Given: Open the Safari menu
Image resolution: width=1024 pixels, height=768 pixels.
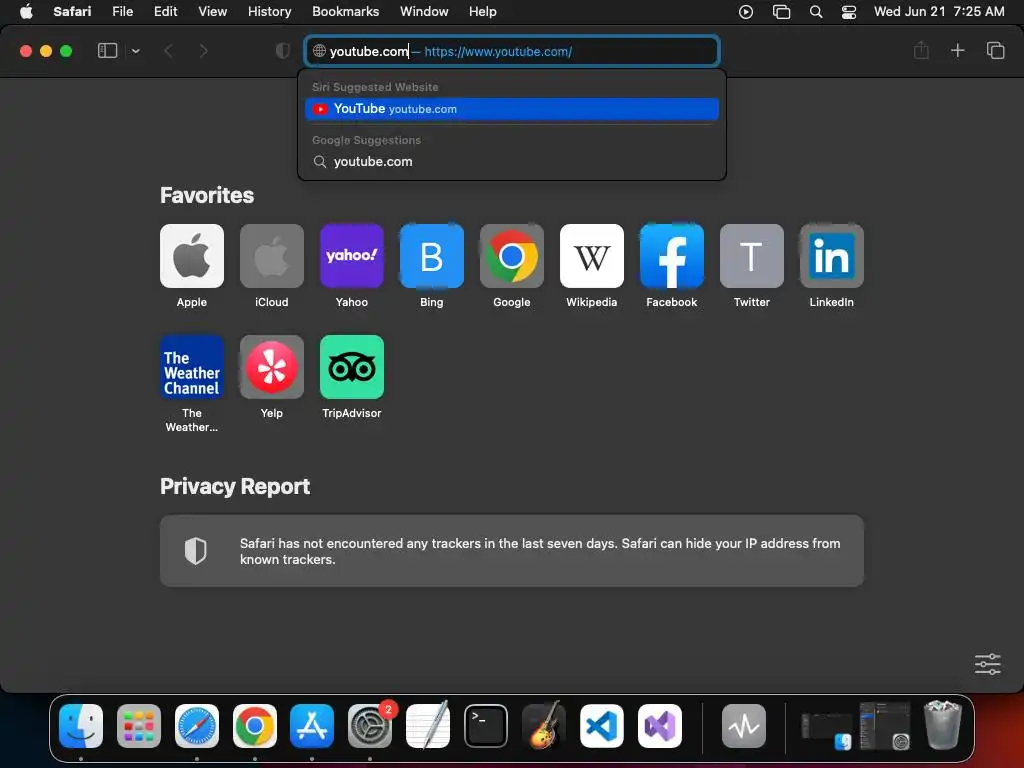Looking at the screenshot, I should coord(72,12).
